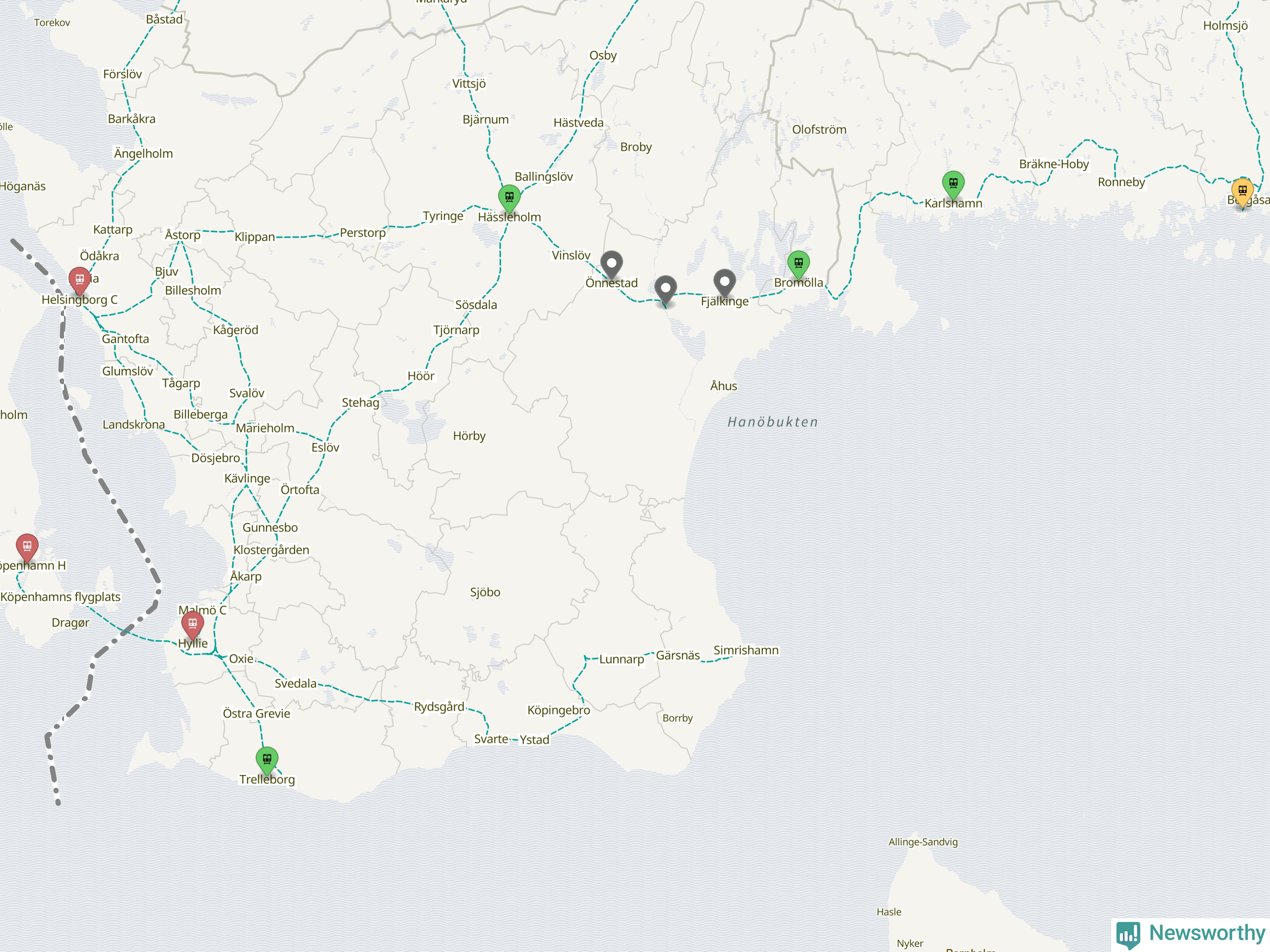
Task: Click the Svedala station label
Action: (x=296, y=683)
